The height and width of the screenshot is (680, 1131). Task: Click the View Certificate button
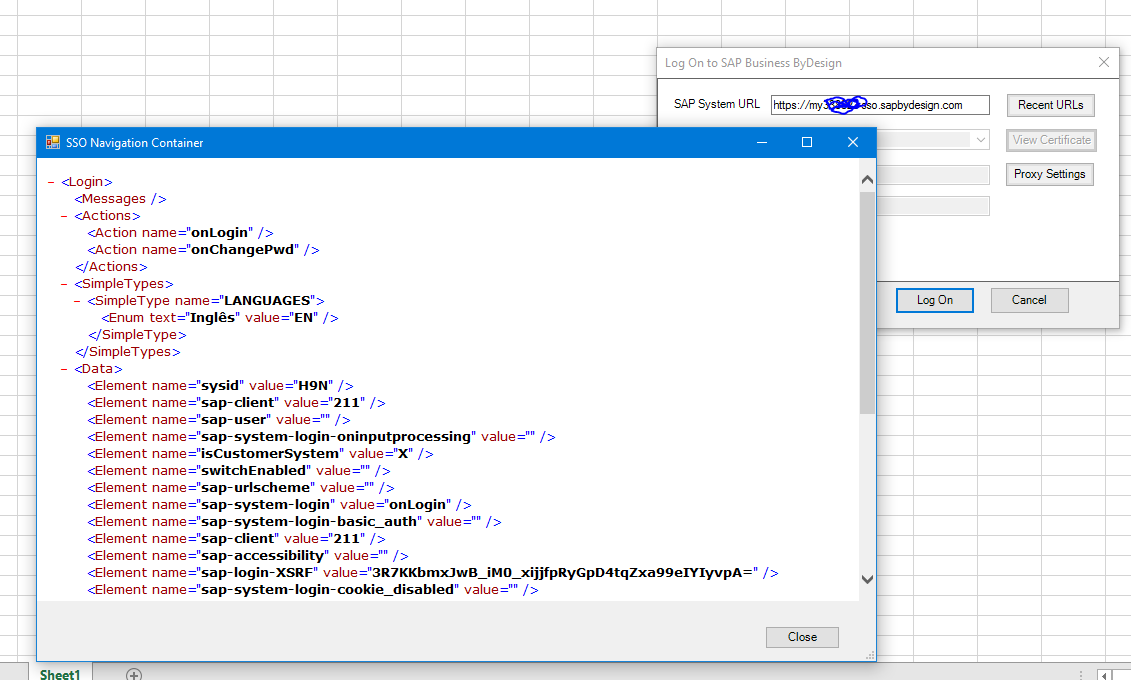pyautogui.click(x=1051, y=140)
